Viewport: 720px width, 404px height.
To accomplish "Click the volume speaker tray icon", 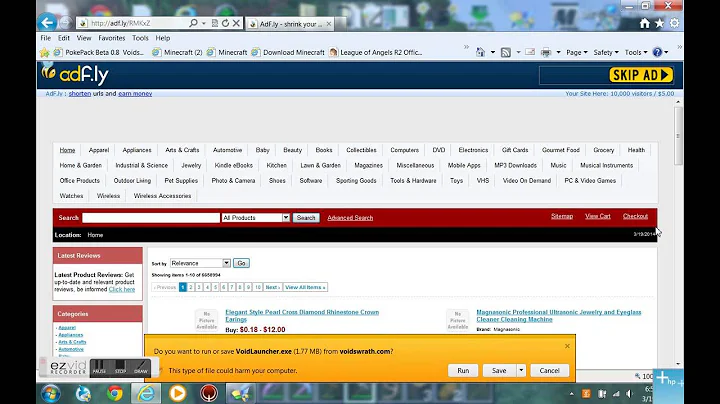I will point(630,393).
